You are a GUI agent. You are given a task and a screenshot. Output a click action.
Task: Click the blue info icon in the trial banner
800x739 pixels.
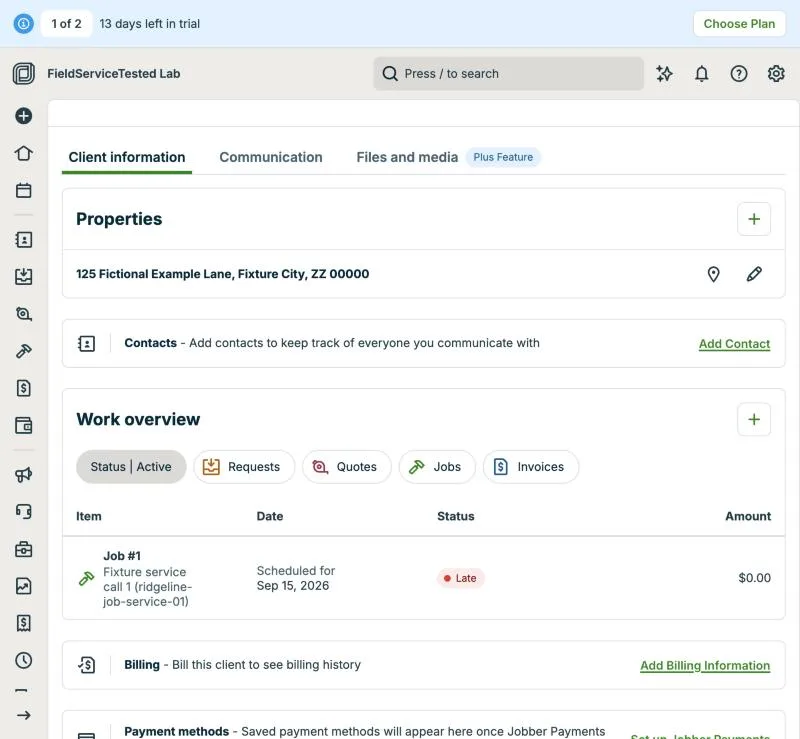point(23,23)
